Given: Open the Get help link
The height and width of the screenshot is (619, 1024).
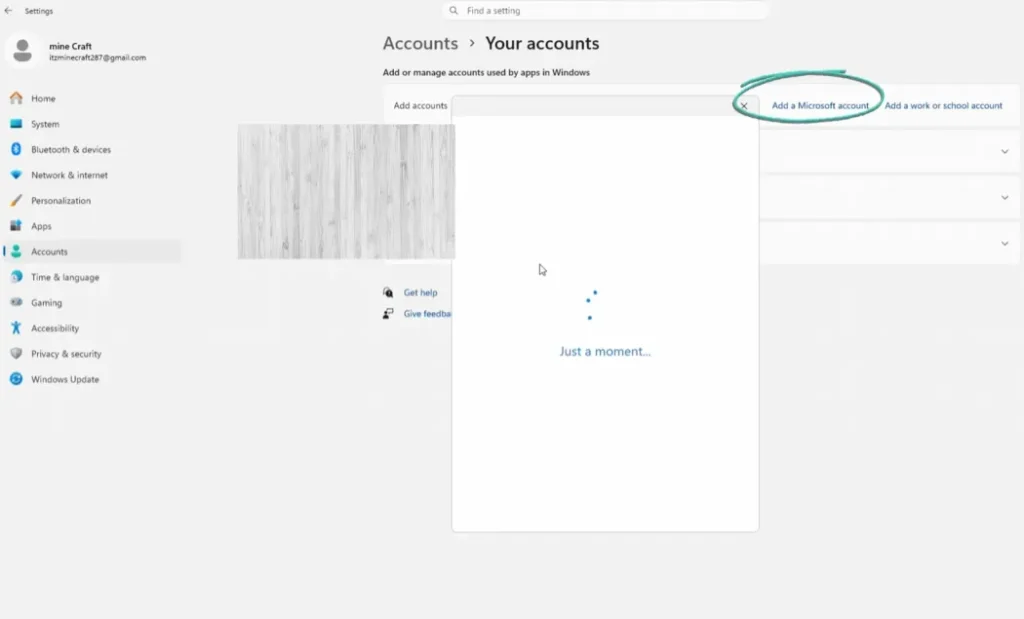Looking at the screenshot, I should coord(421,293).
